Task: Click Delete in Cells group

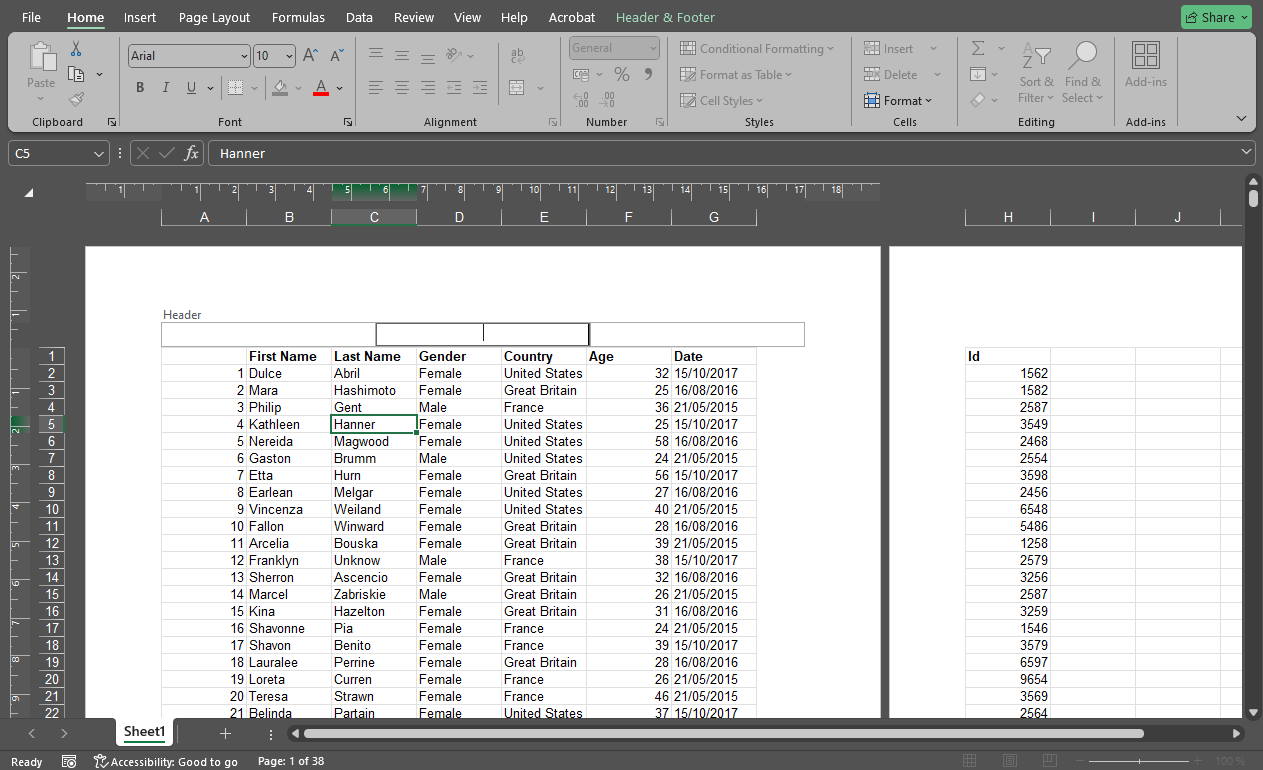Action: coord(892,75)
